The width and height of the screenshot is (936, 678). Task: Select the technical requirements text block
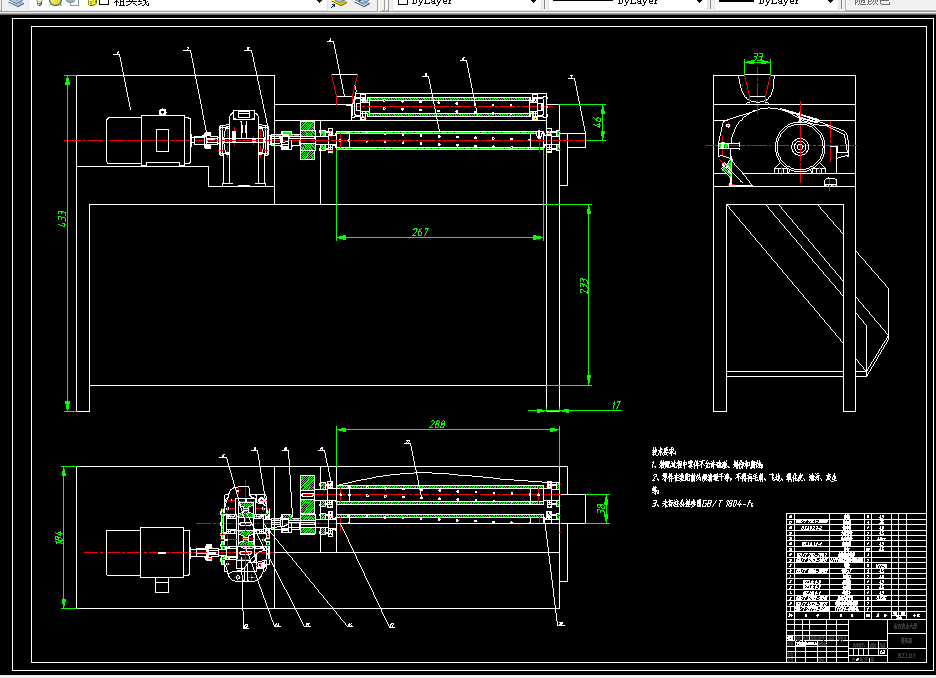(x=744, y=477)
